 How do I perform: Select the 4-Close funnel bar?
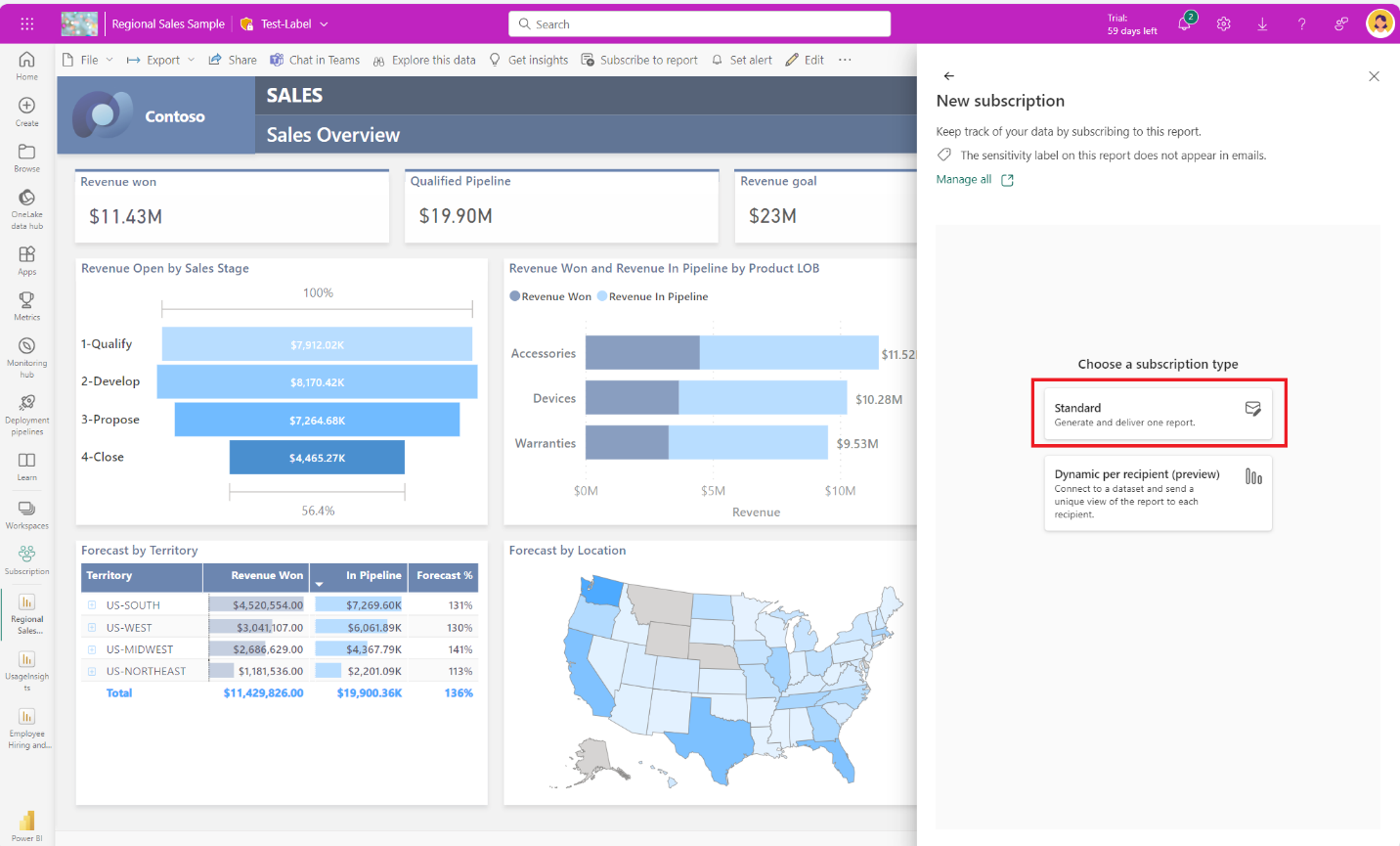click(317, 457)
